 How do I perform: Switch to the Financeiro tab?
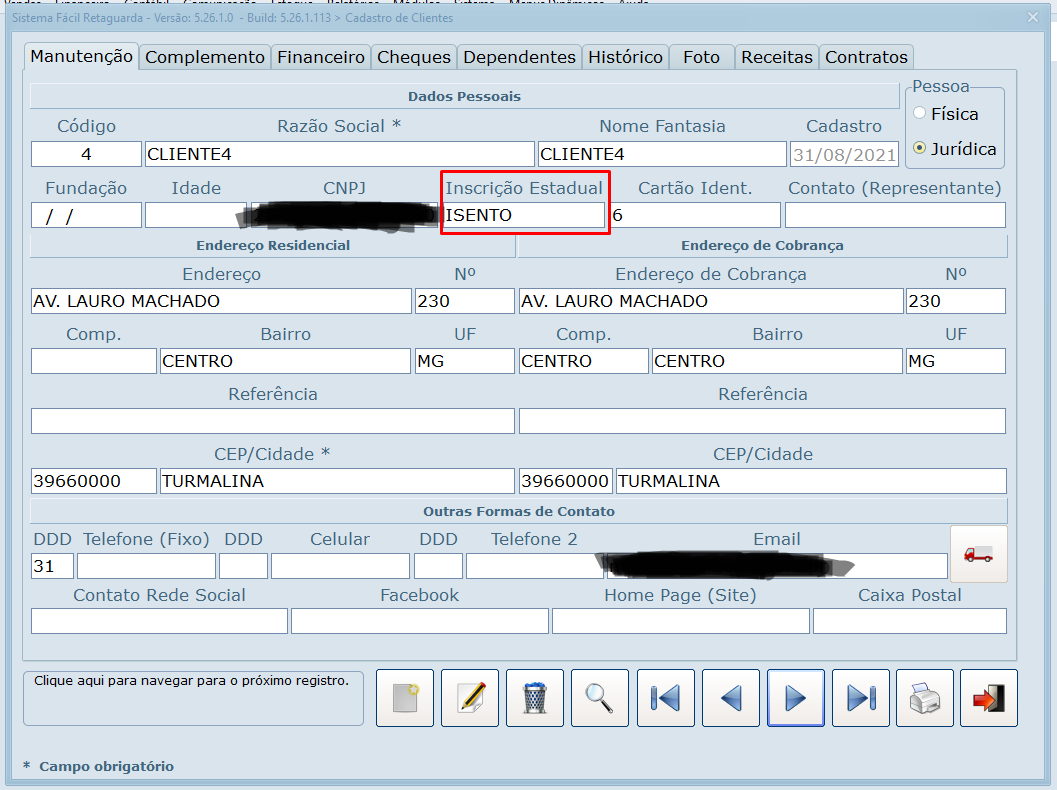click(321, 57)
